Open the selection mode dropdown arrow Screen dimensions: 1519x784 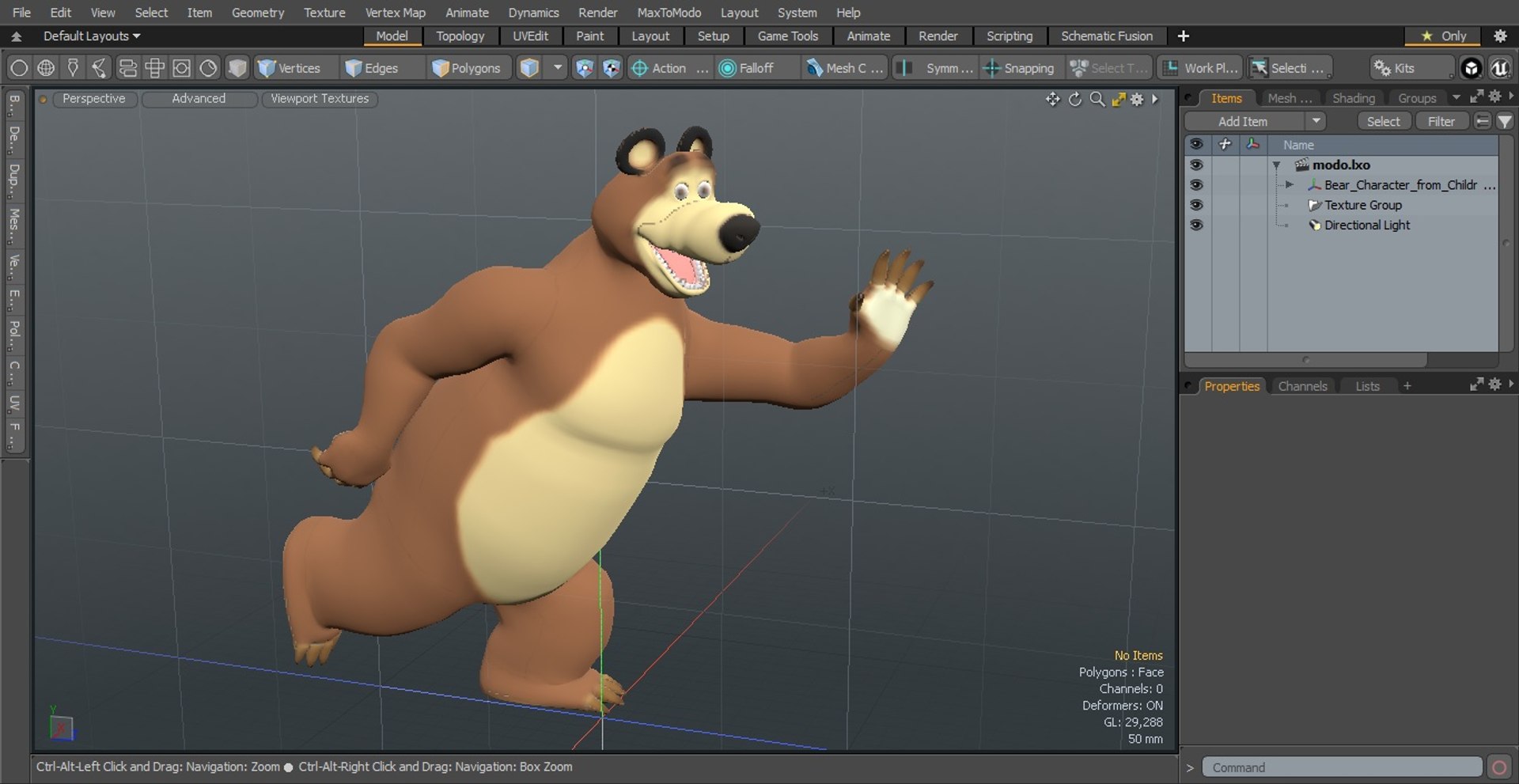(x=558, y=68)
